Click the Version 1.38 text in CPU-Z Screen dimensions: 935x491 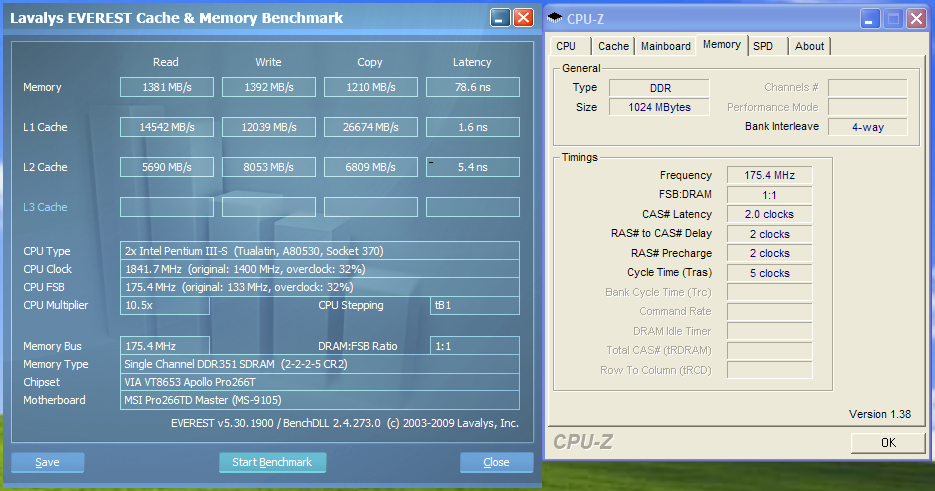coord(880,414)
